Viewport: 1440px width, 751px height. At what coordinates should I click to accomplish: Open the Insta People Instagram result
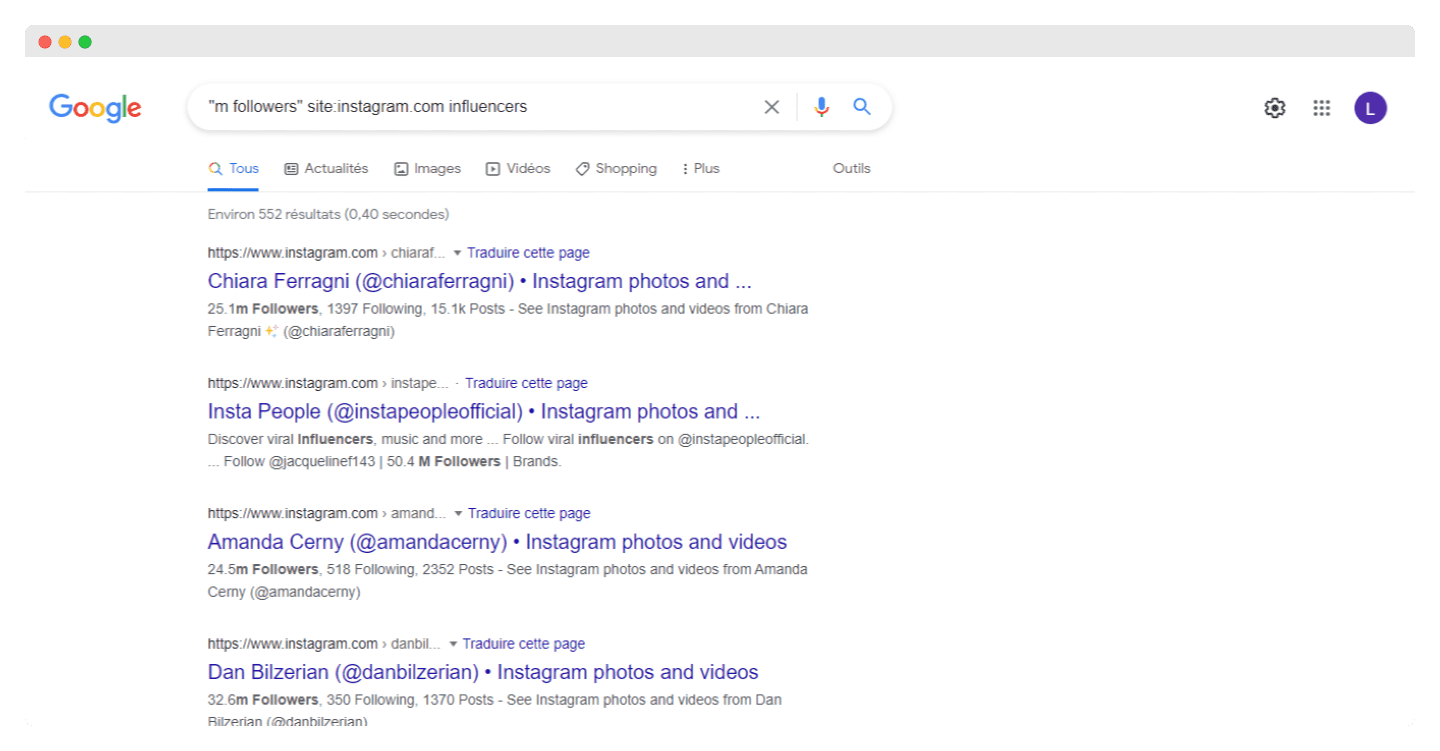point(484,412)
